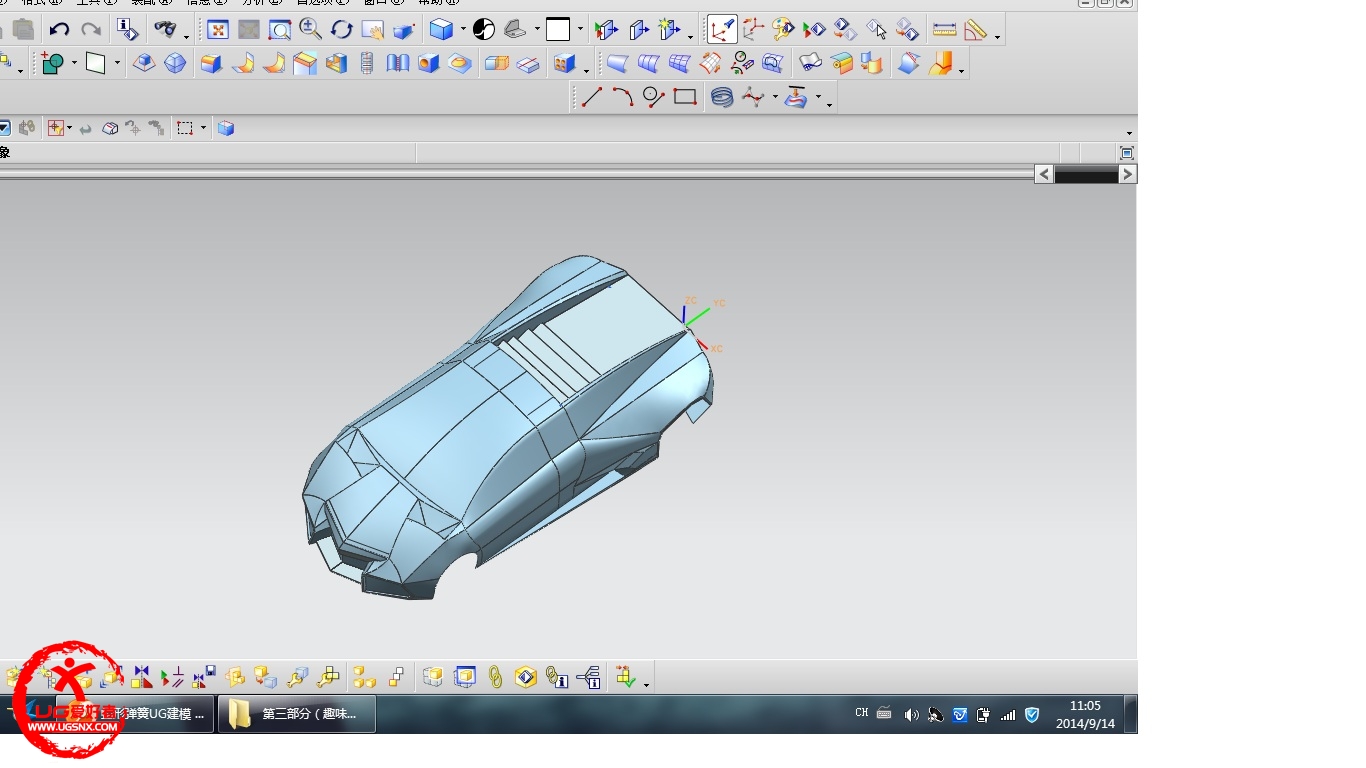
Task: Click the binoculars find icon
Action: pos(165,29)
